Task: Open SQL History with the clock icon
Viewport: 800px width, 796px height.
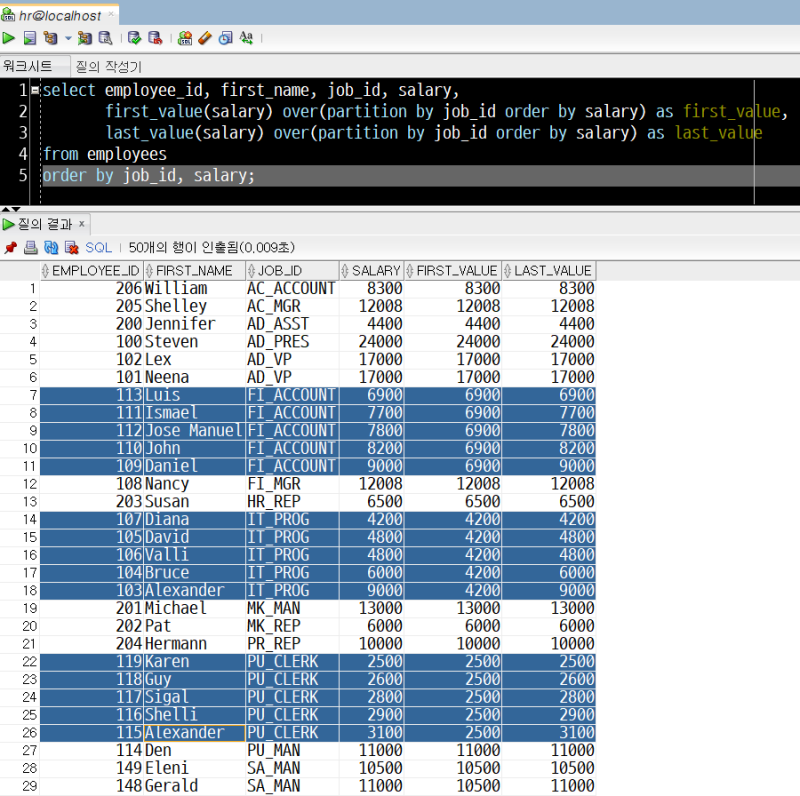Action: point(228,37)
